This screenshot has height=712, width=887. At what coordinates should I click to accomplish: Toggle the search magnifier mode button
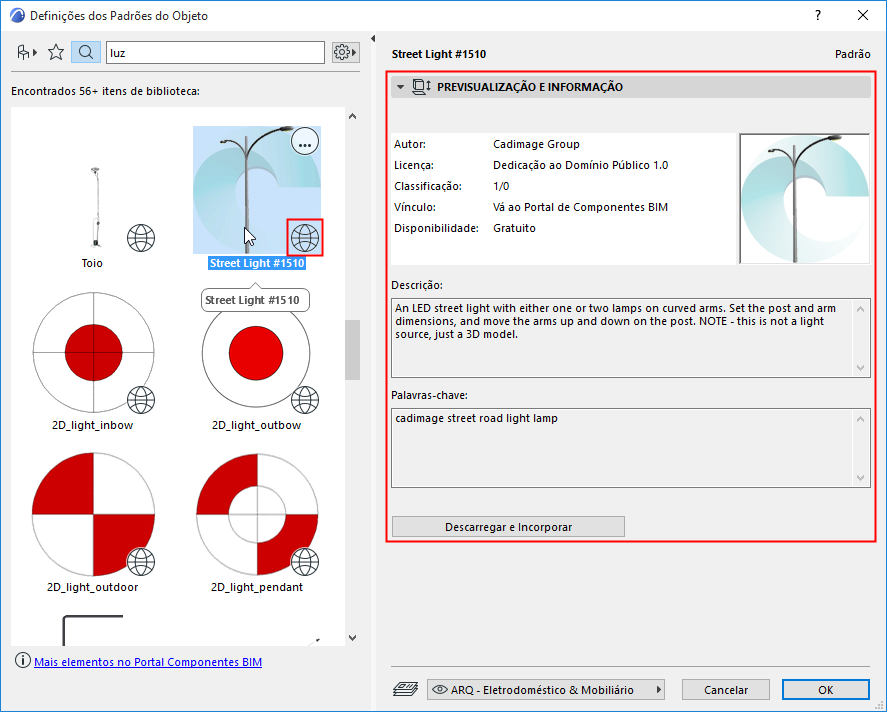tap(86, 53)
